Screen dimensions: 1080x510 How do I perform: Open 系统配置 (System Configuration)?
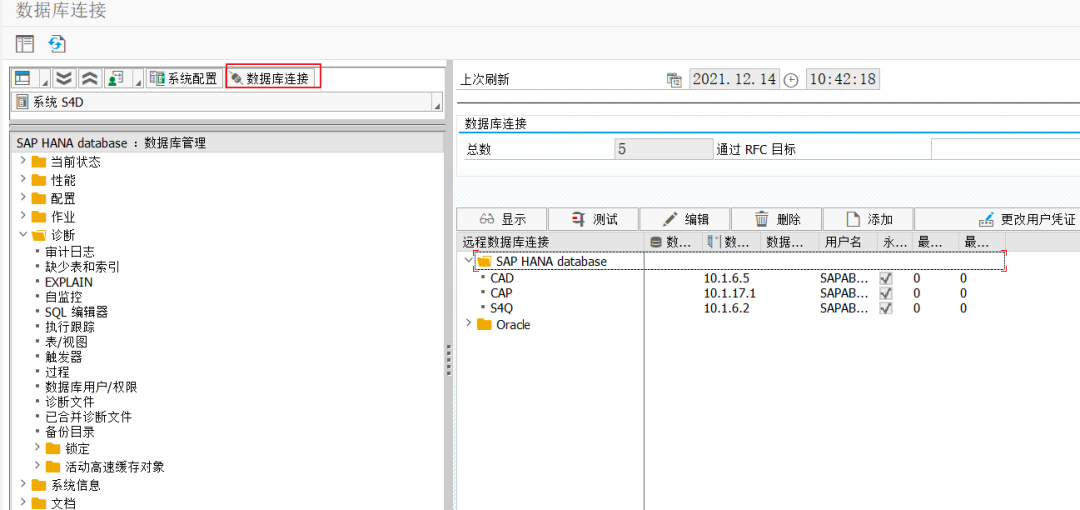click(184, 78)
